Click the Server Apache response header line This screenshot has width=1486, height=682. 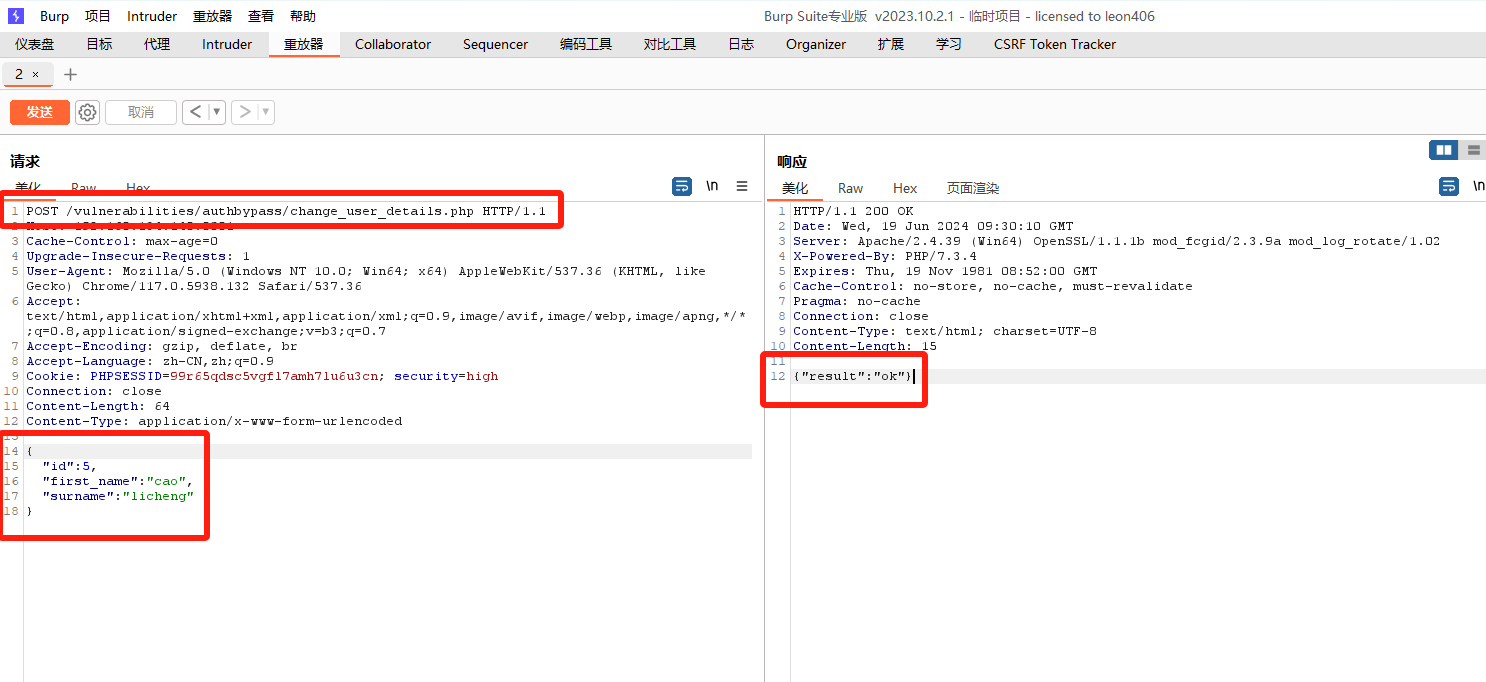[1117, 241]
